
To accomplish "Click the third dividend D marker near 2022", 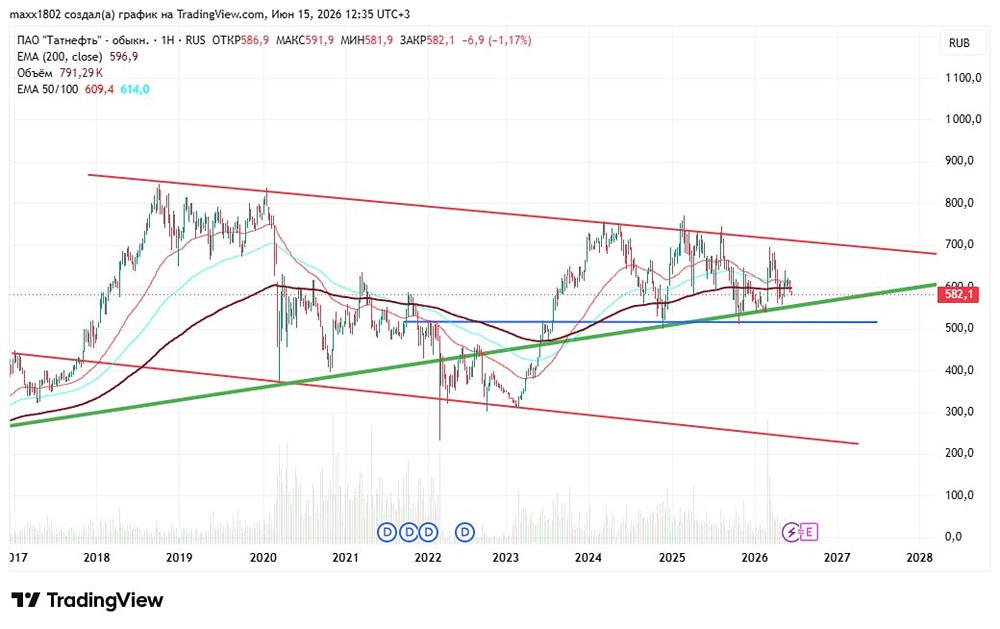I will (429, 531).
